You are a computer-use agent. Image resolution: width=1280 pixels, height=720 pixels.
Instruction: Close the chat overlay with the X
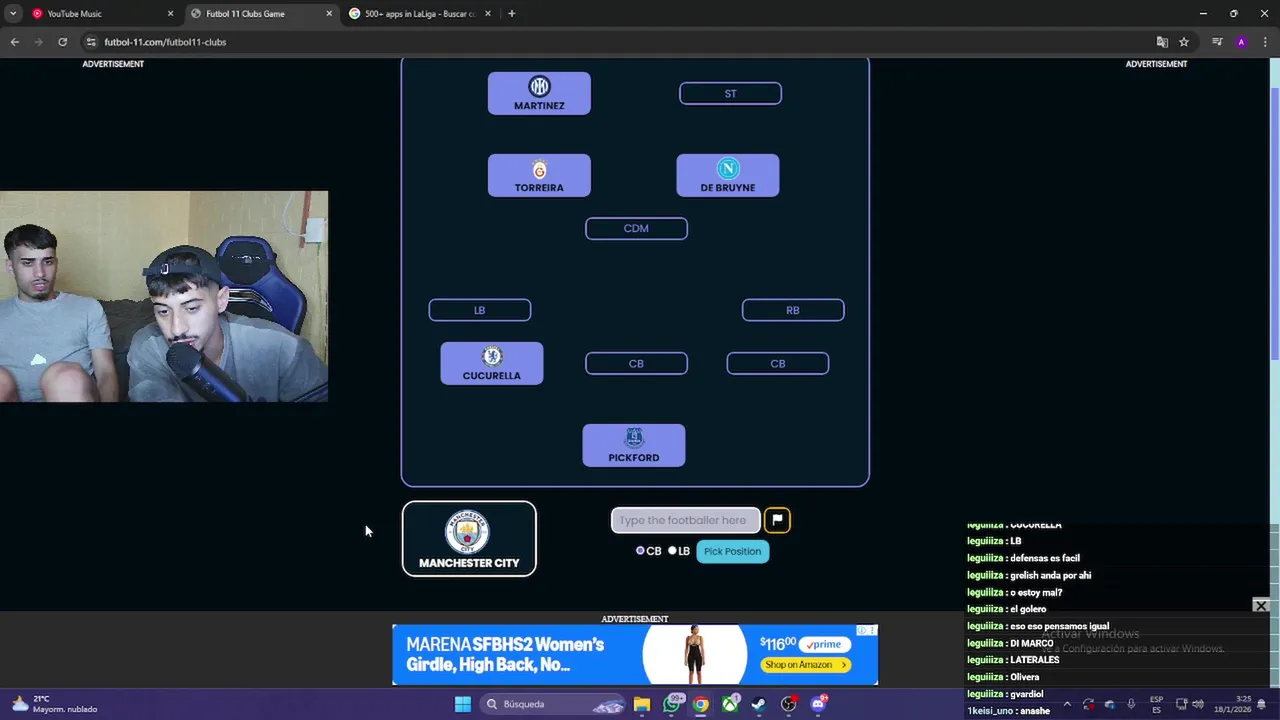[x=1261, y=606]
